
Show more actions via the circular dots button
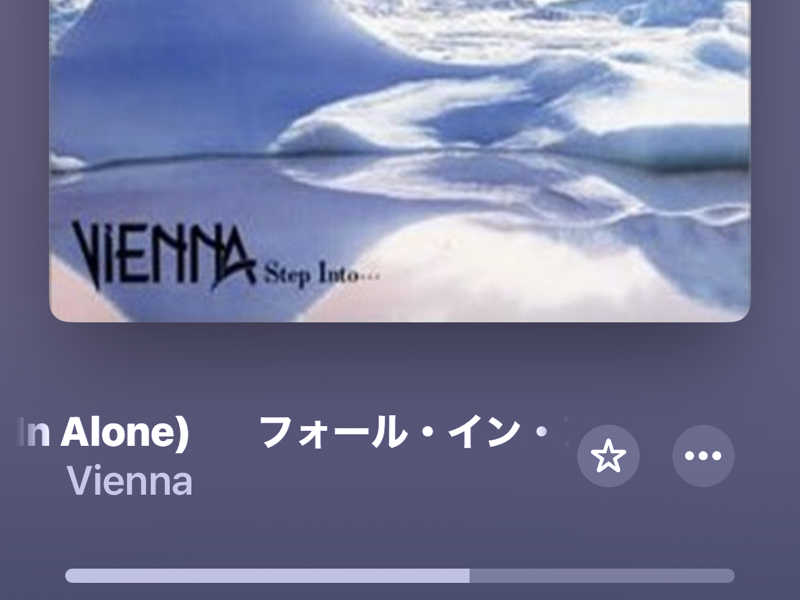pos(703,456)
